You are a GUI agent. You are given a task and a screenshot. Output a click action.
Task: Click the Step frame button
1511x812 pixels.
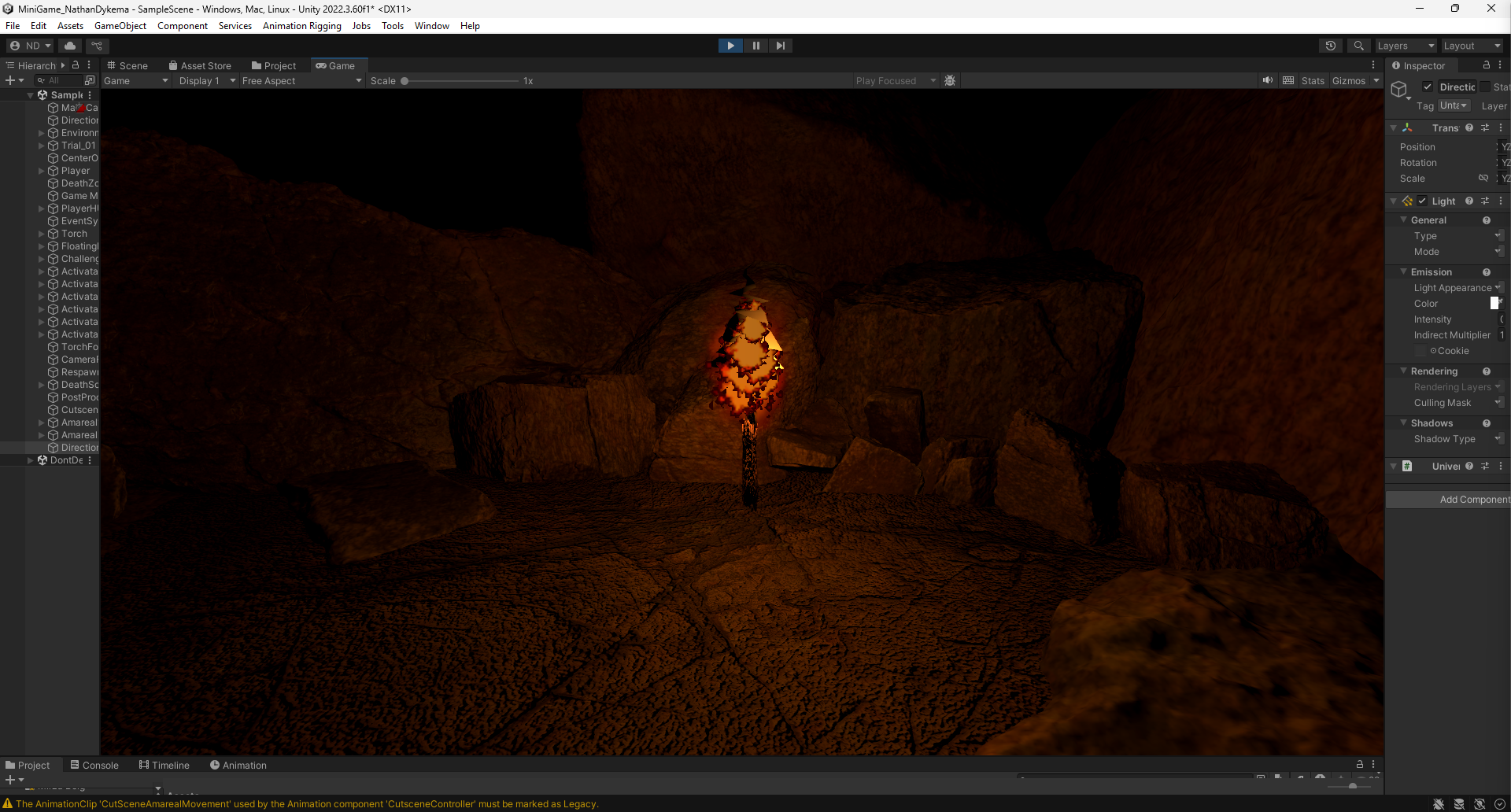click(x=780, y=45)
